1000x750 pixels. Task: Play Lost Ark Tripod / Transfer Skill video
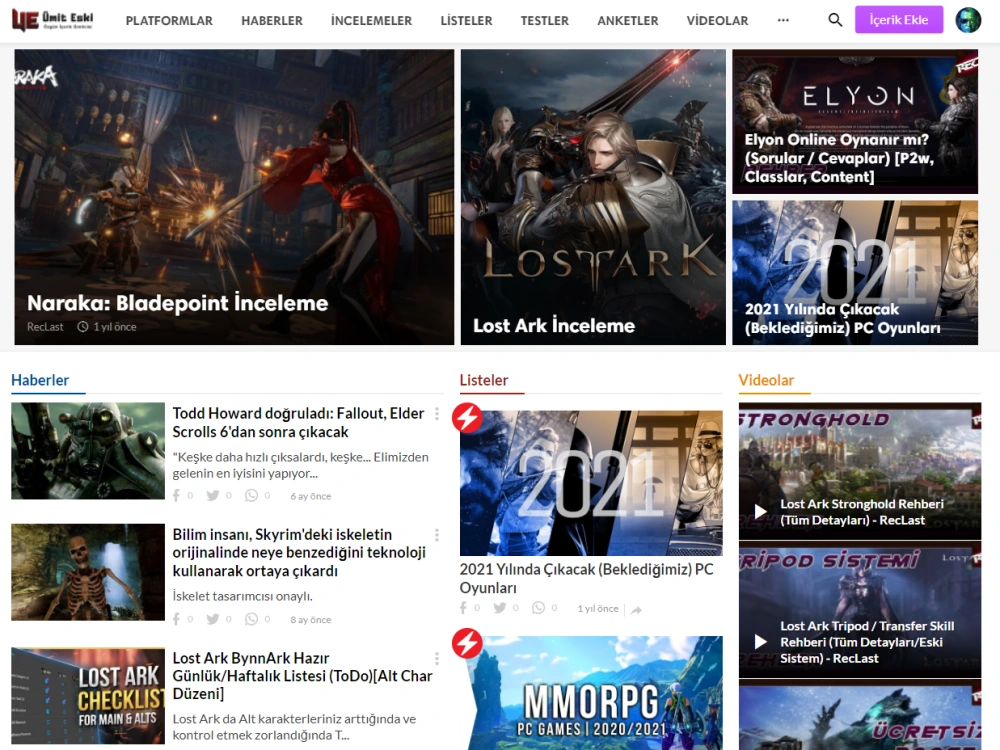pyautogui.click(x=760, y=642)
